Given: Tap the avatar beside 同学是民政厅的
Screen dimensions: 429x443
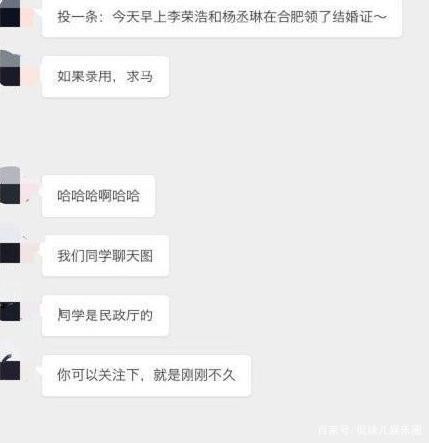Looking at the screenshot, I should (x=10, y=311).
